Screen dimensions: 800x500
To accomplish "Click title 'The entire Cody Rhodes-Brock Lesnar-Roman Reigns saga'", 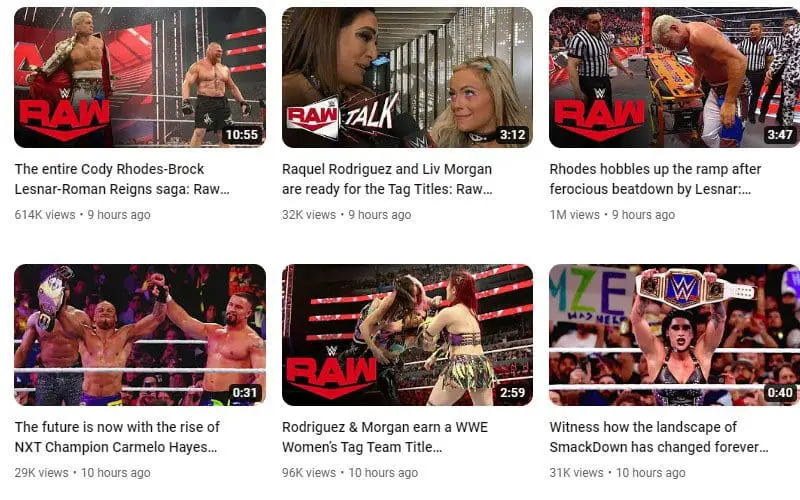I will pyautogui.click(x=122, y=179).
